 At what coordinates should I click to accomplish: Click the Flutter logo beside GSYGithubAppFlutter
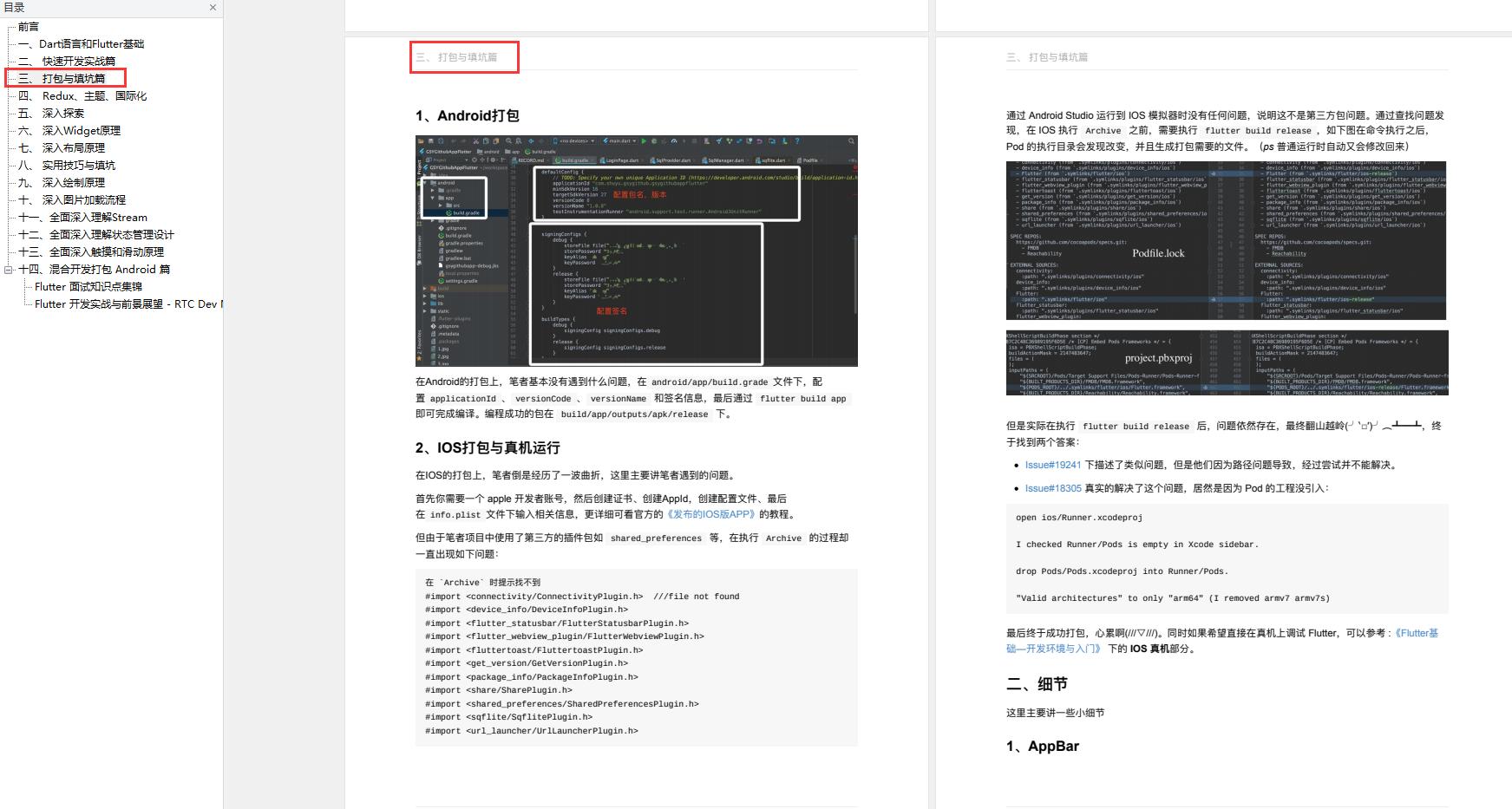tap(421, 153)
